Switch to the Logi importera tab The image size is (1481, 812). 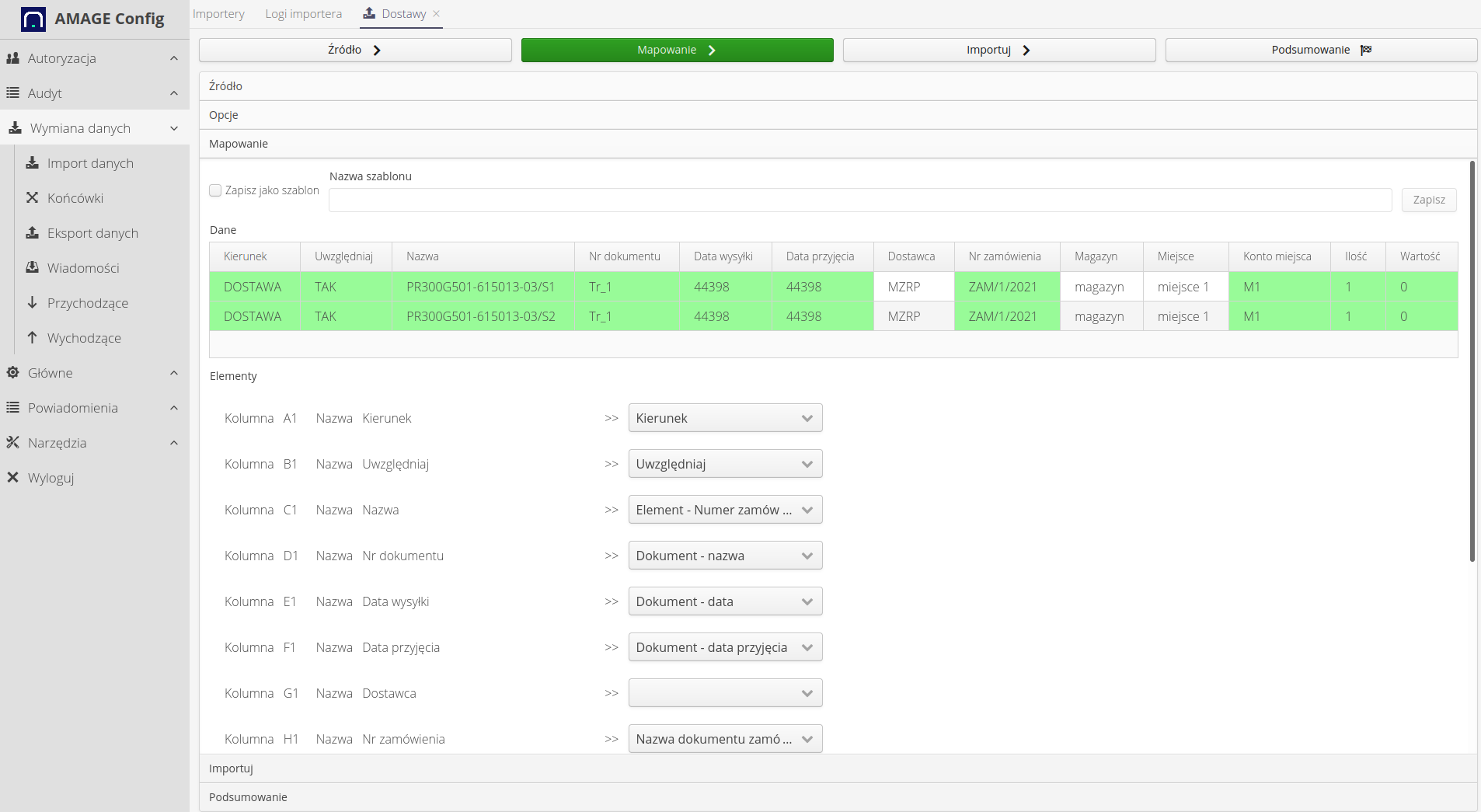(x=303, y=14)
